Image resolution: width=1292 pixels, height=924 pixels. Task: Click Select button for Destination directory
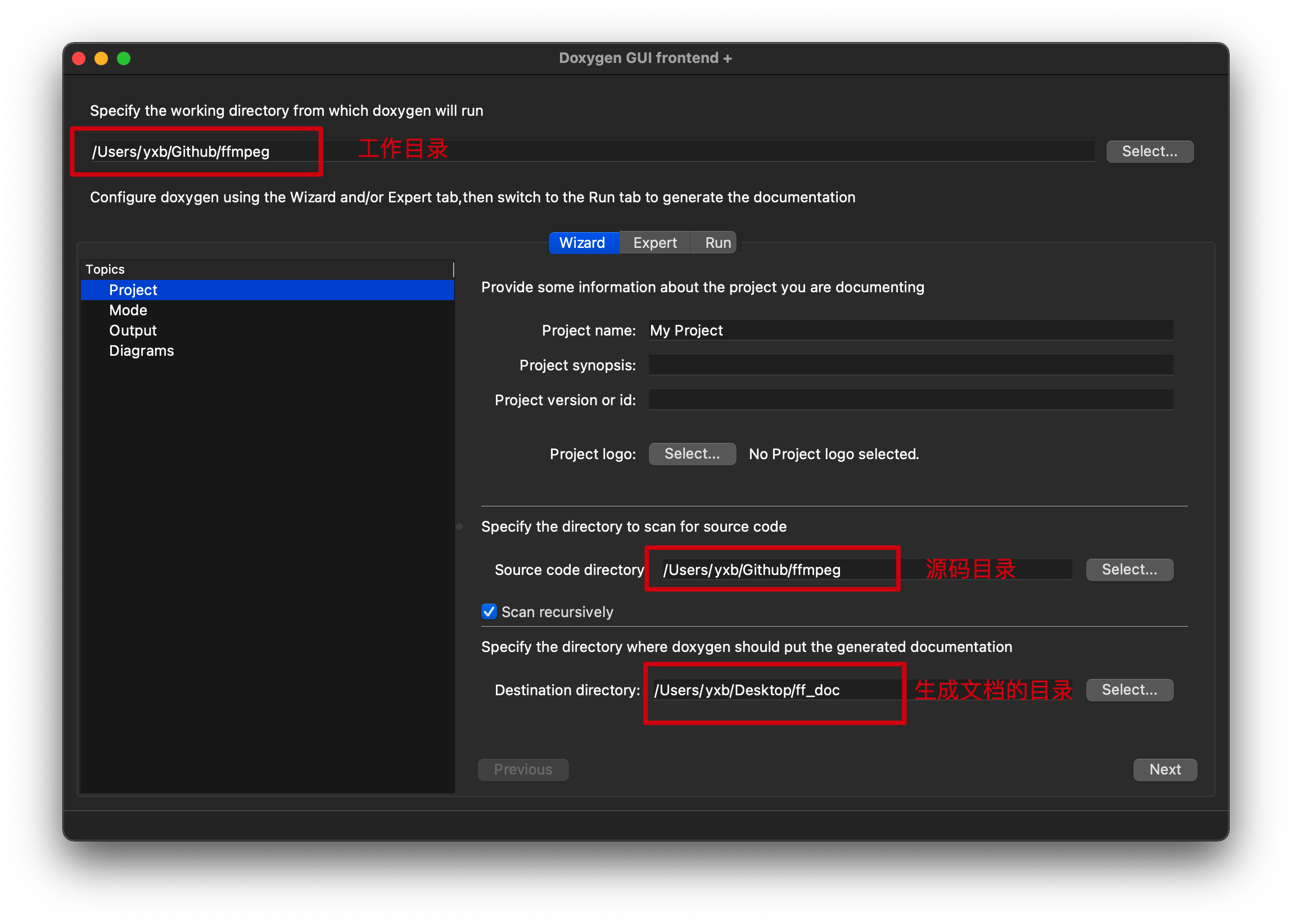[1129, 690]
